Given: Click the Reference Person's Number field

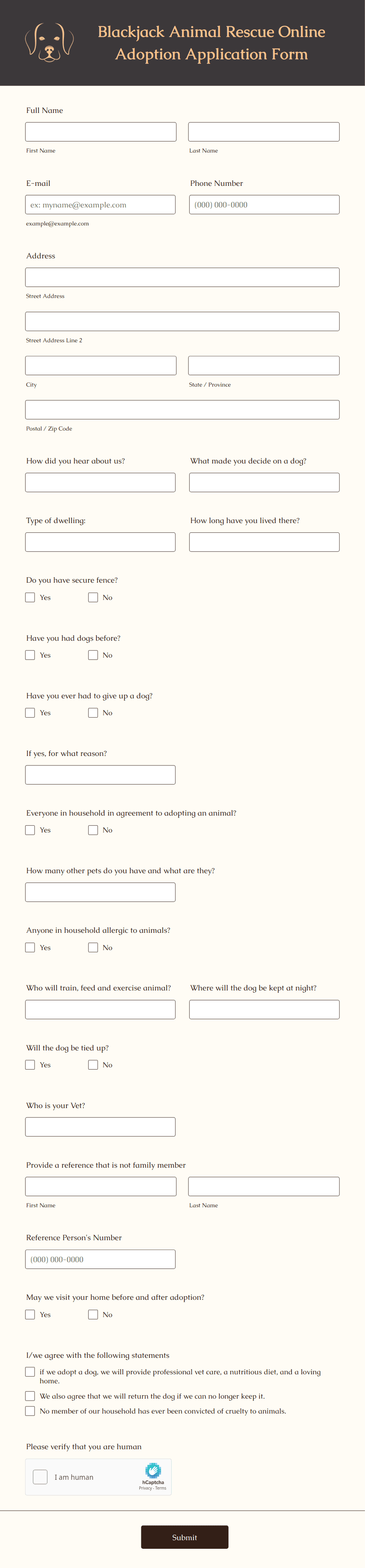Looking at the screenshot, I should point(100,1259).
